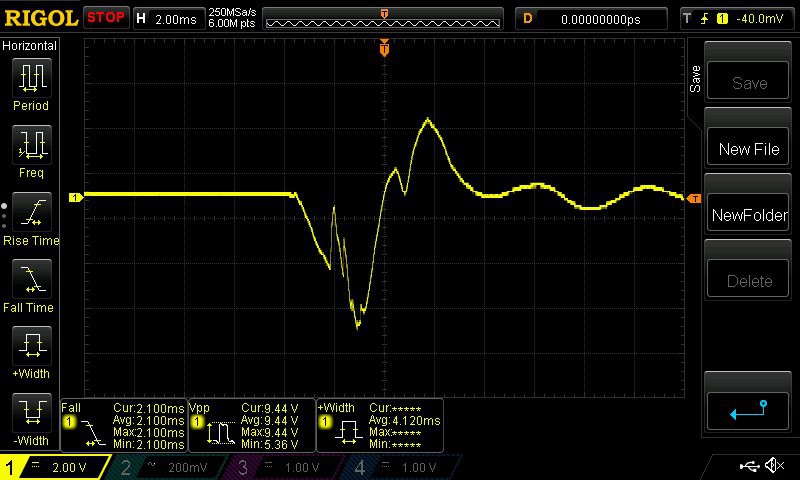Click the Horizontal menu title label
This screenshot has width=800, height=480.
click(30, 46)
